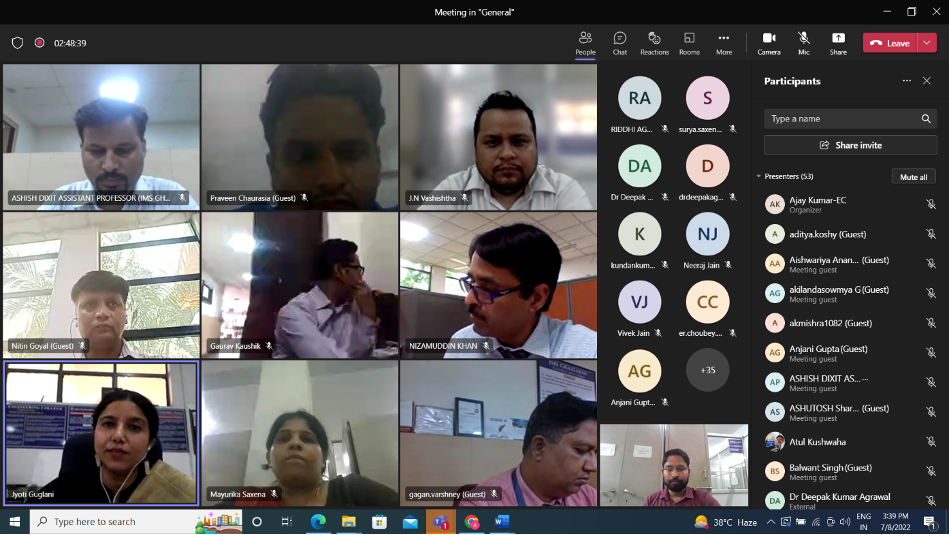Show the +35 additional participants

click(707, 370)
